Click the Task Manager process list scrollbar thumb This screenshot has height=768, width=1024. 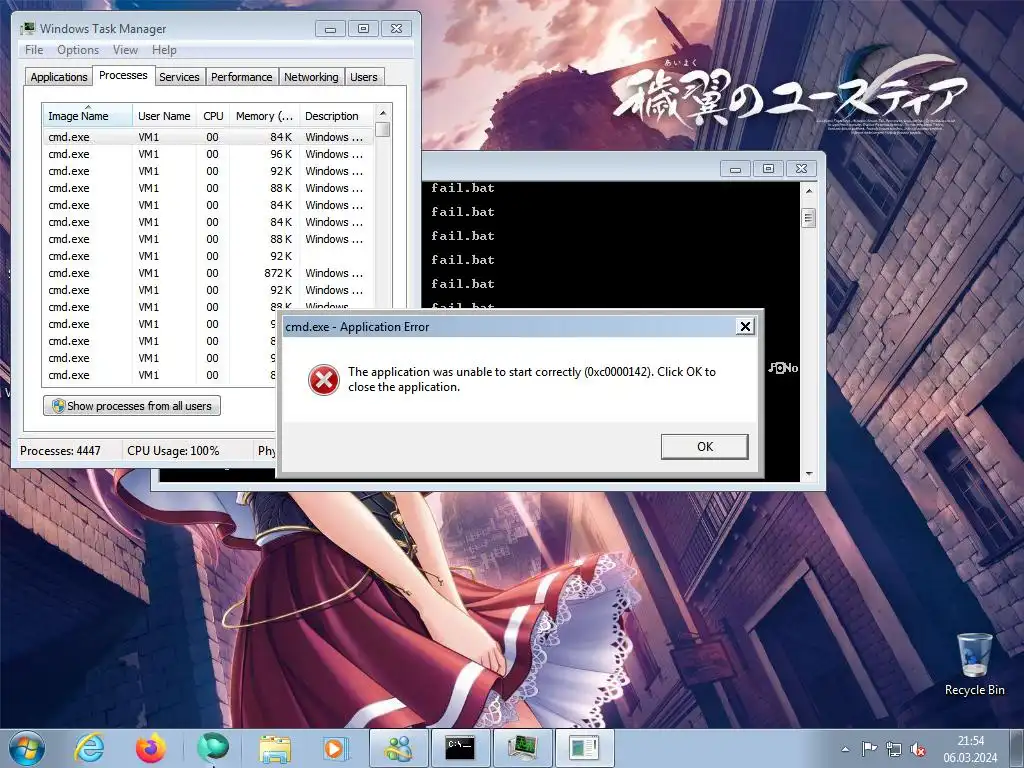383,129
